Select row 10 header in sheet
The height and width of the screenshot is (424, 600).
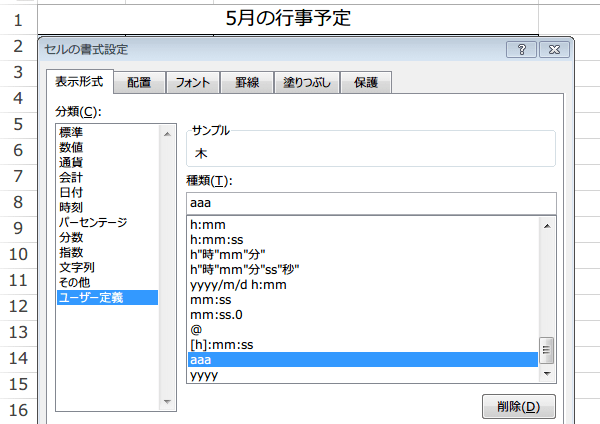click(18, 255)
